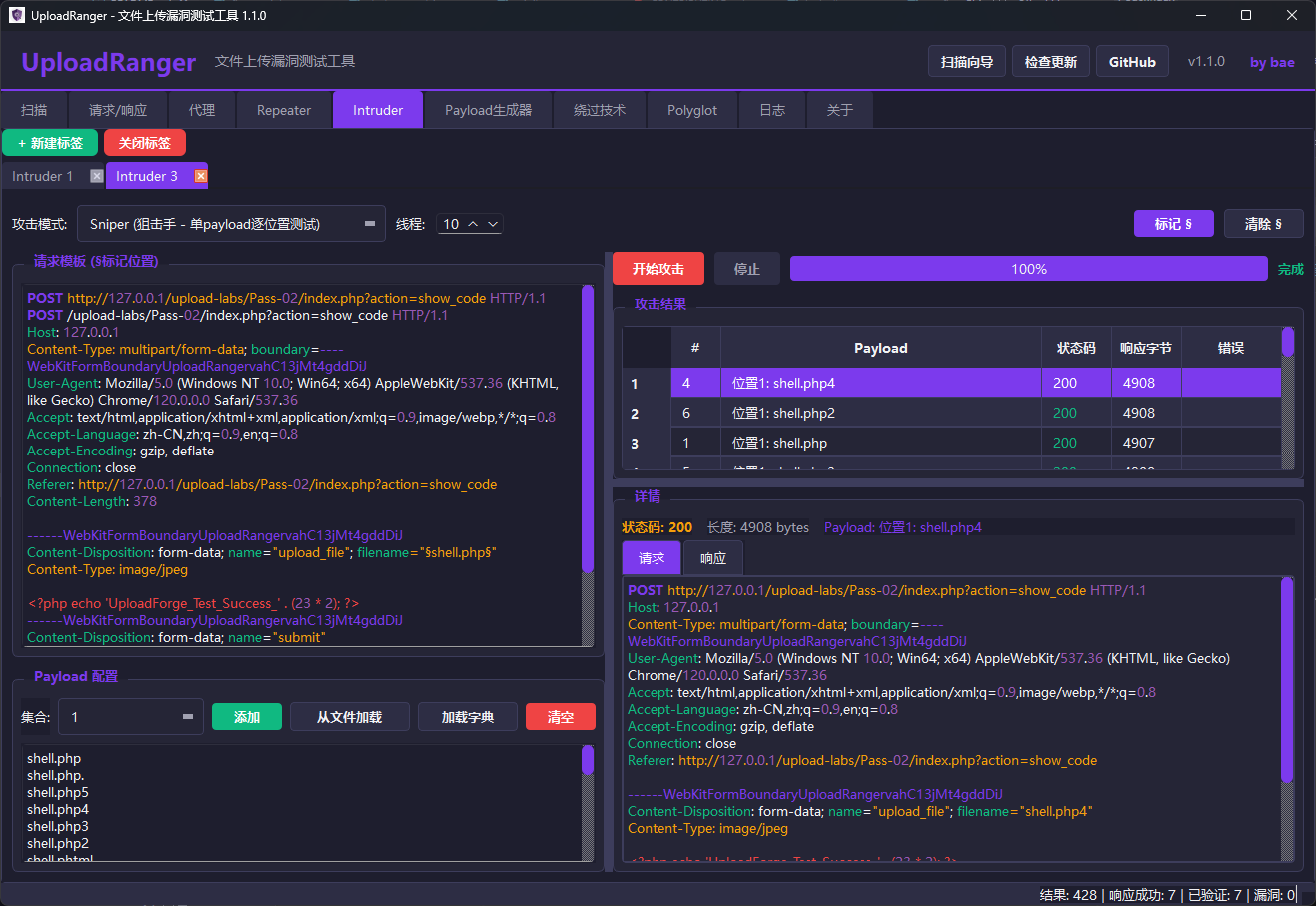Click the 扫描向导 button
This screenshot has height=906, width=1316.
pos(967,62)
